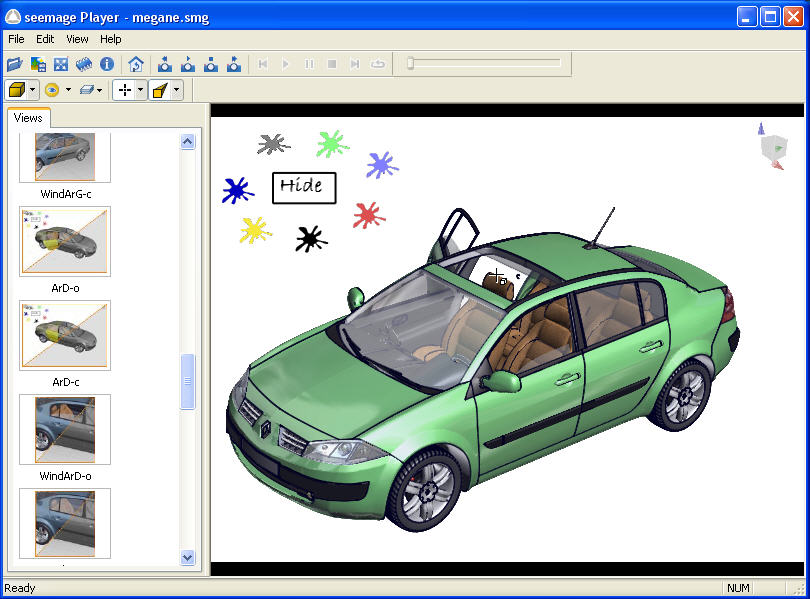The image size is (810, 599).
Task: Select the Views panel tab
Action: pyautogui.click(x=28, y=118)
